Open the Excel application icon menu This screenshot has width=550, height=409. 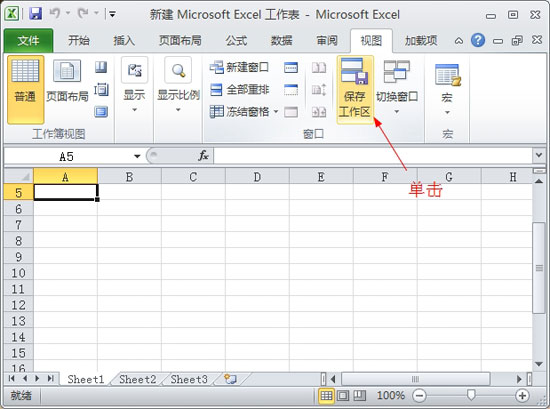pos(12,14)
